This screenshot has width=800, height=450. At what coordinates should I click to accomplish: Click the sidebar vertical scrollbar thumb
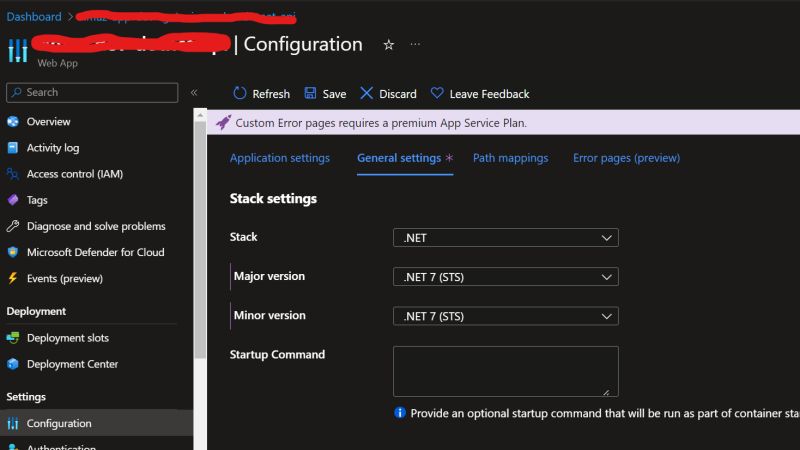click(x=200, y=240)
